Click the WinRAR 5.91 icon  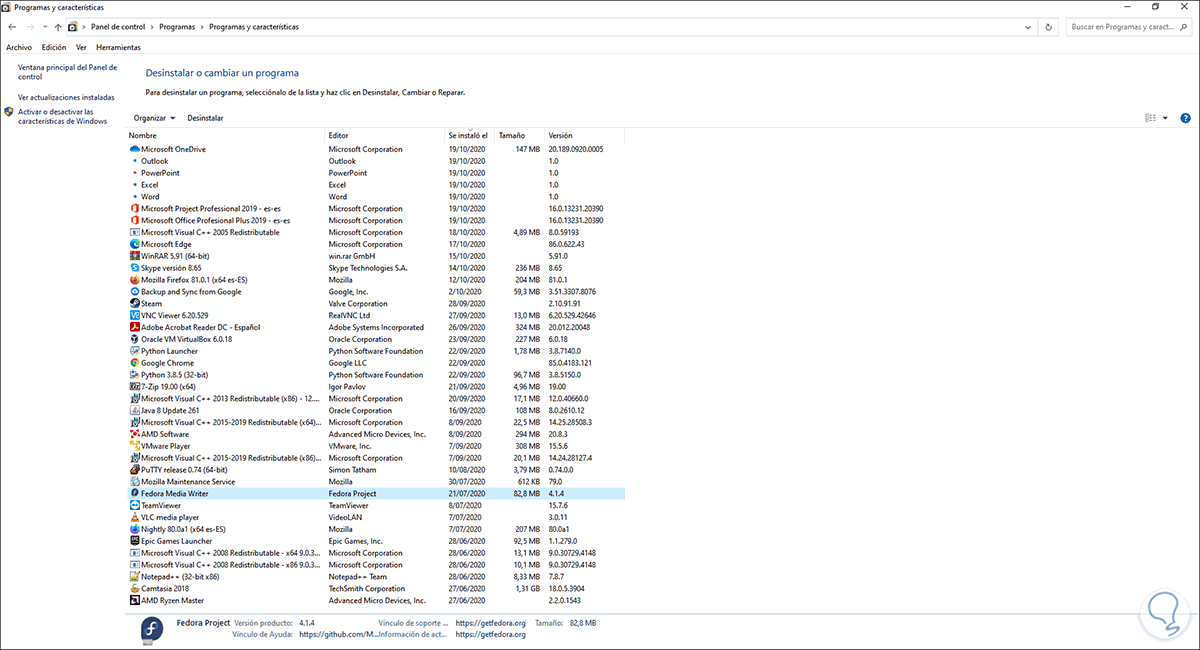coord(134,256)
